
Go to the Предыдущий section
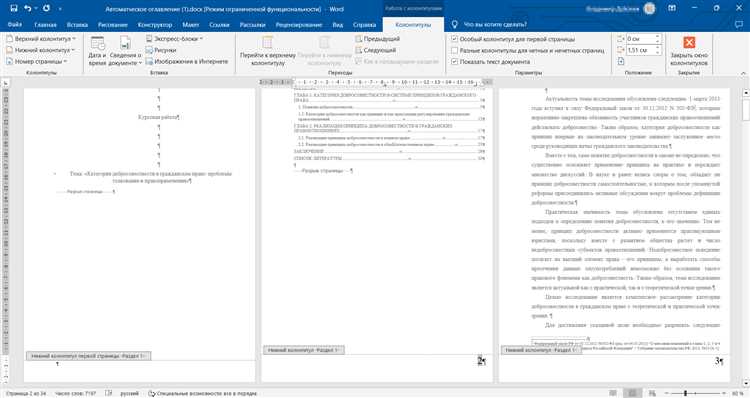377,39
